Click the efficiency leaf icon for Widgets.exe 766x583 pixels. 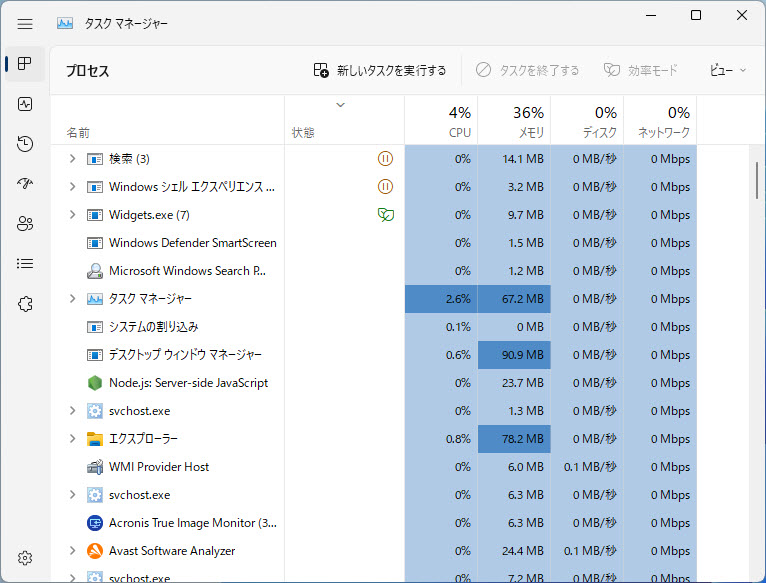click(x=385, y=214)
